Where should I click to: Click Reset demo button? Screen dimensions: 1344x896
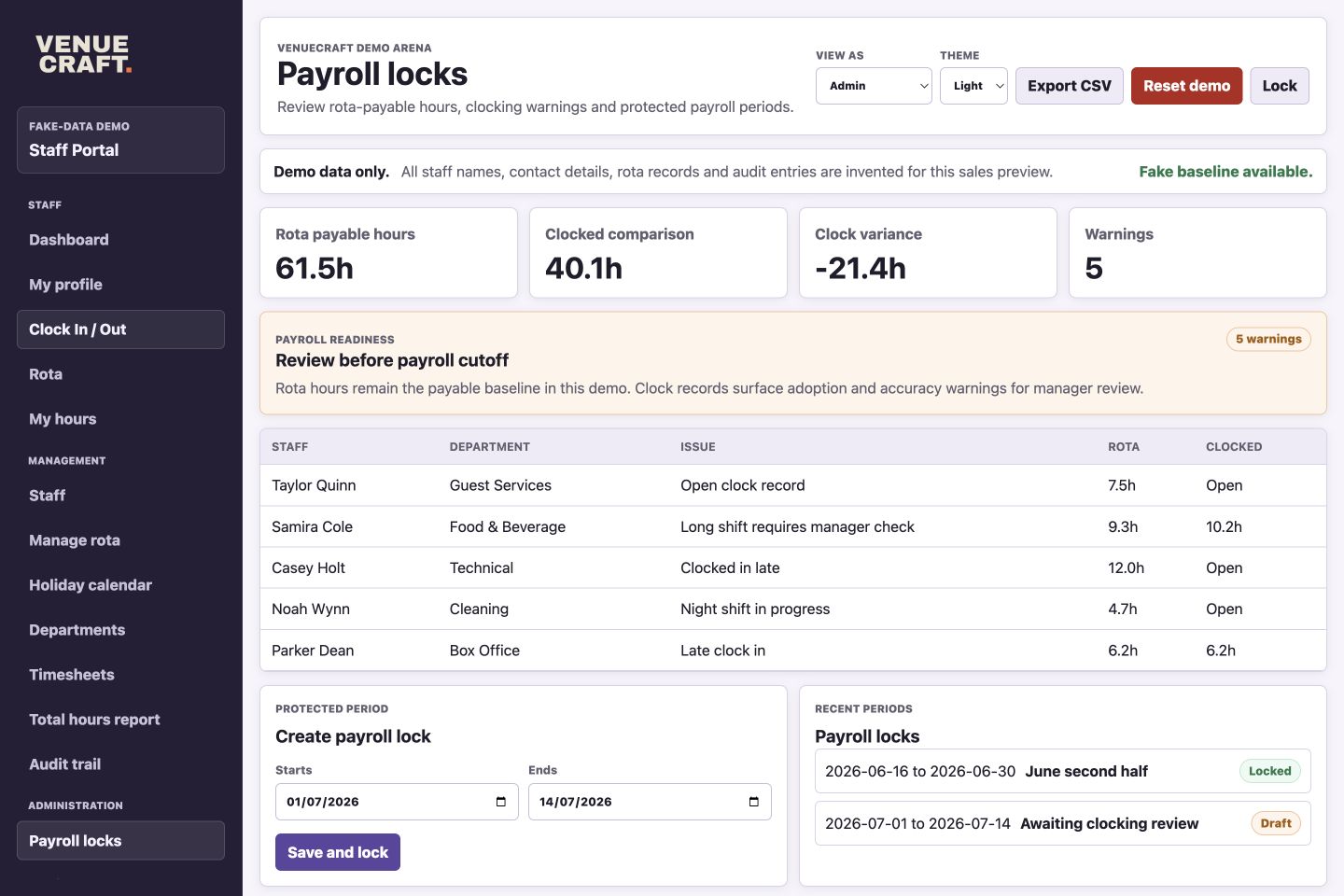coord(1186,86)
